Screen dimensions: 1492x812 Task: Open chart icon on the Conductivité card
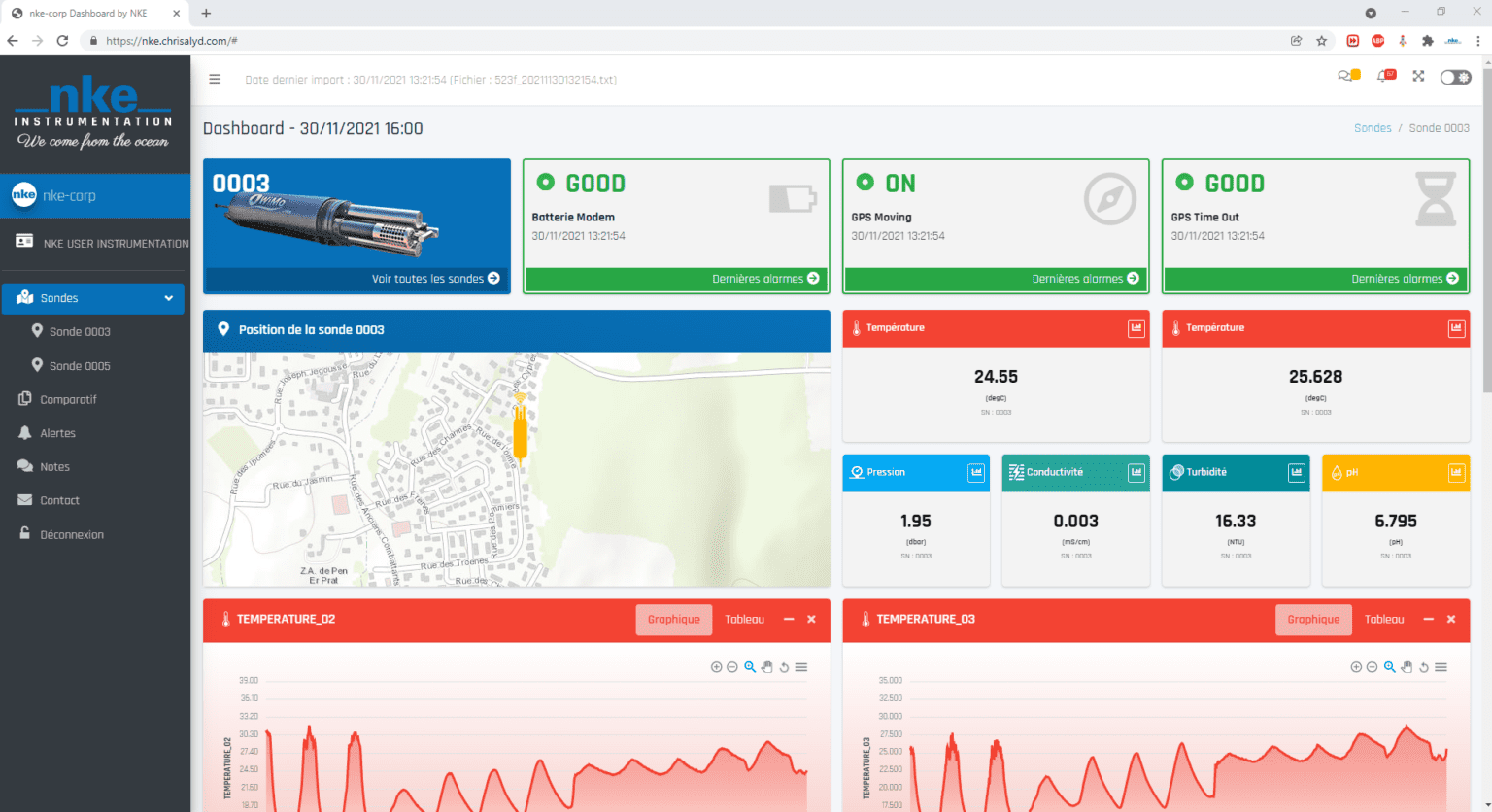click(x=1136, y=473)
